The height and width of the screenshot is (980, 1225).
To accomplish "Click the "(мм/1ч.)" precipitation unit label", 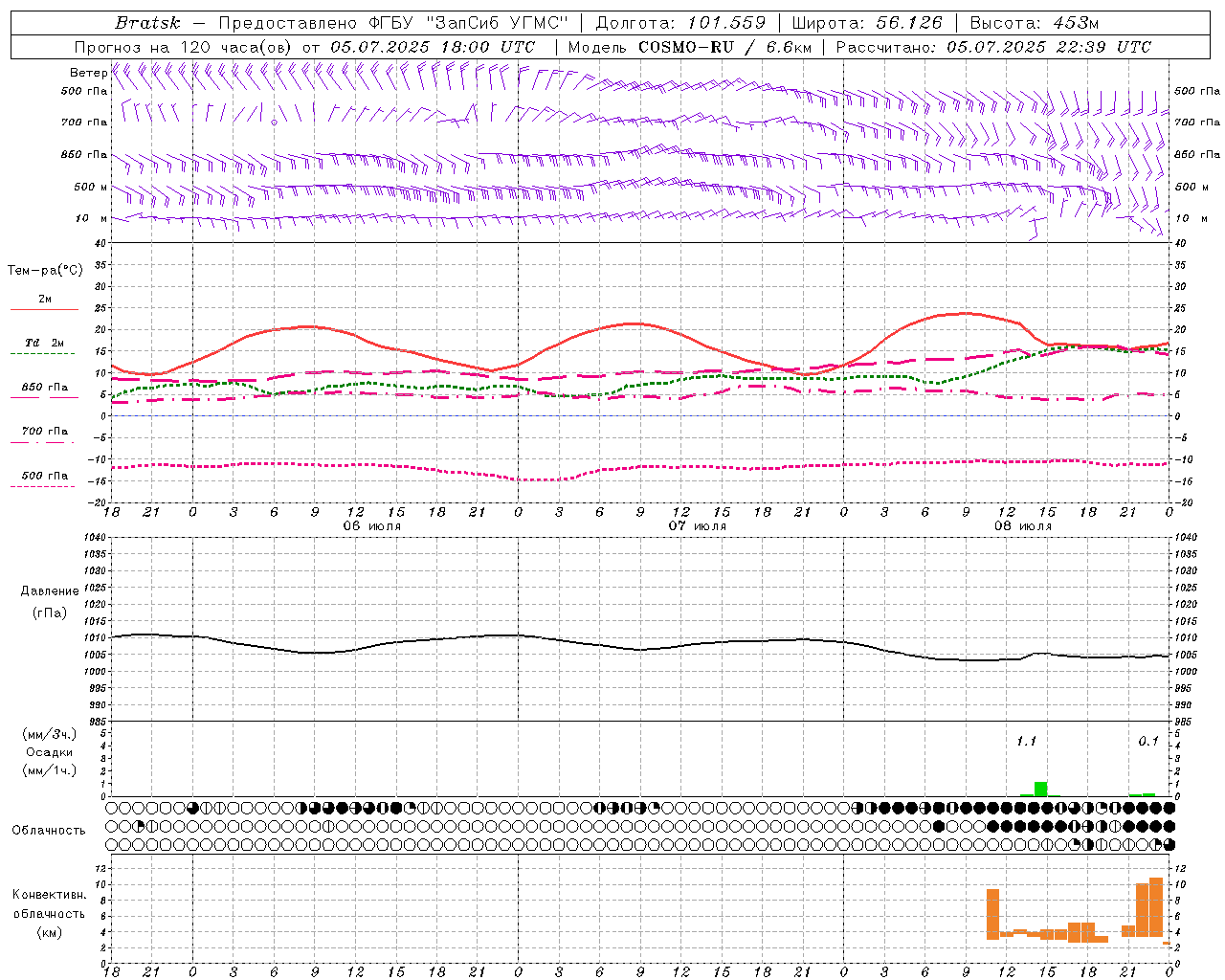I will [x=50, y=770].
